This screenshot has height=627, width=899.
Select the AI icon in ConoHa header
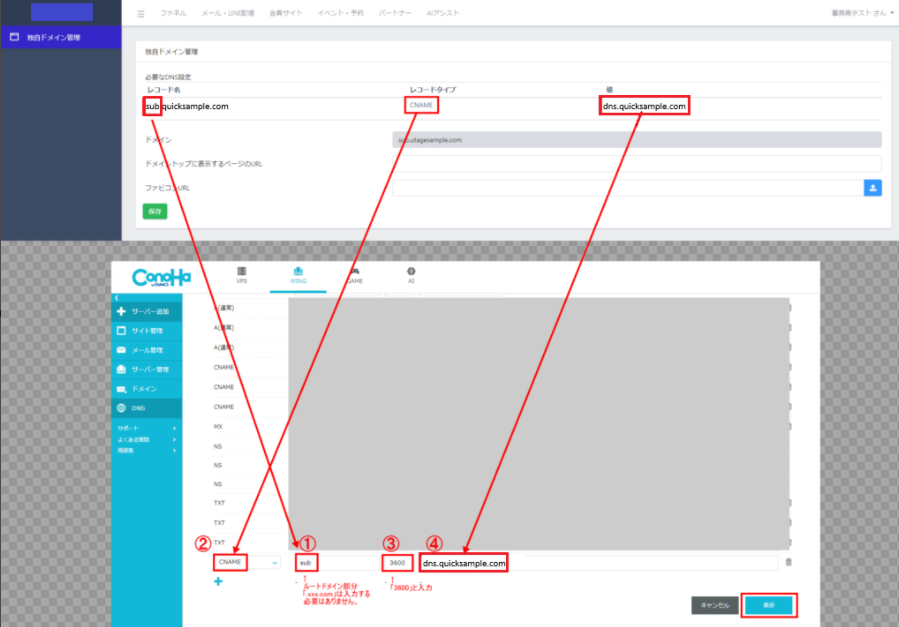[x=411, y=274]
